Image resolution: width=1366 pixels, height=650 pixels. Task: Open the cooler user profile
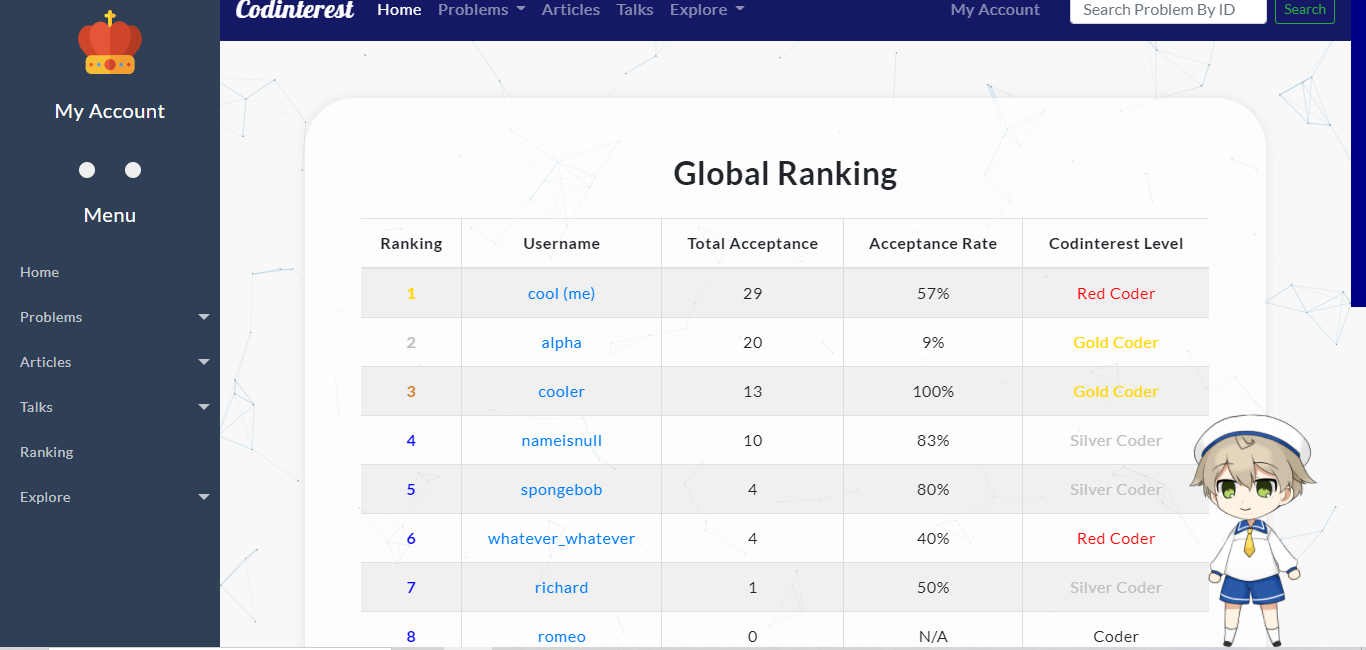[x=561, y=391]
